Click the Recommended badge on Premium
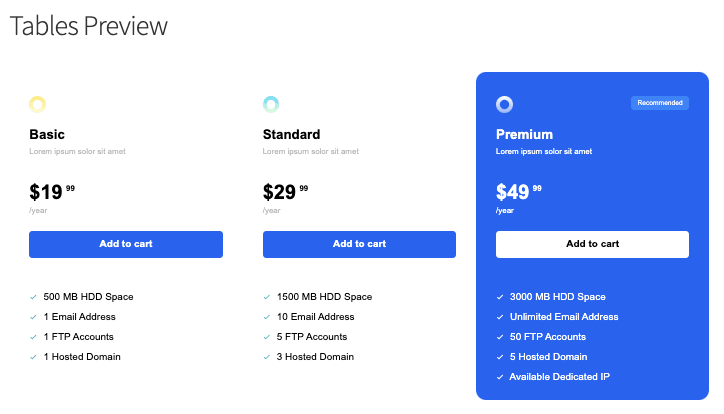This screenshot has height=414, width=724. tap(659, 102)
